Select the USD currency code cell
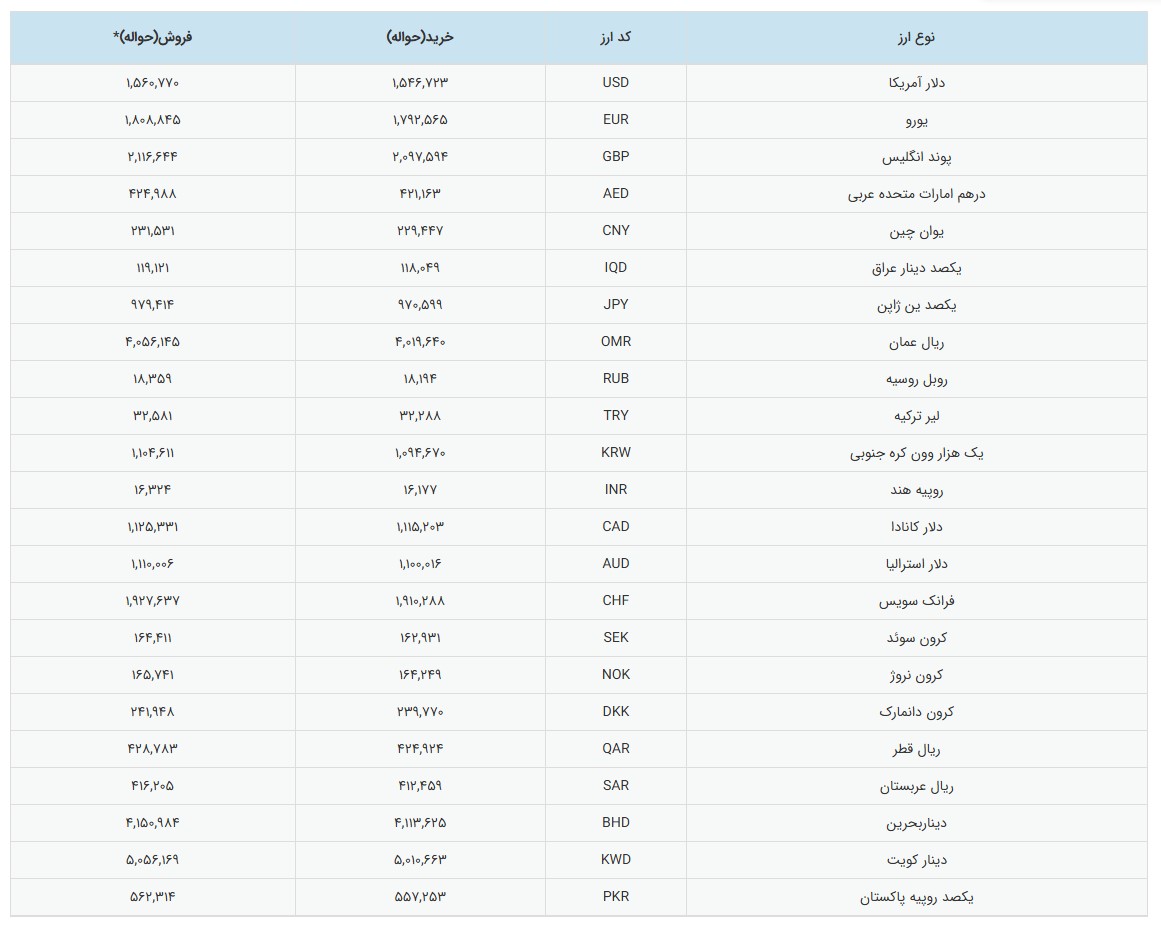This screenshot has height=928, width=1161. pos(615,82)
